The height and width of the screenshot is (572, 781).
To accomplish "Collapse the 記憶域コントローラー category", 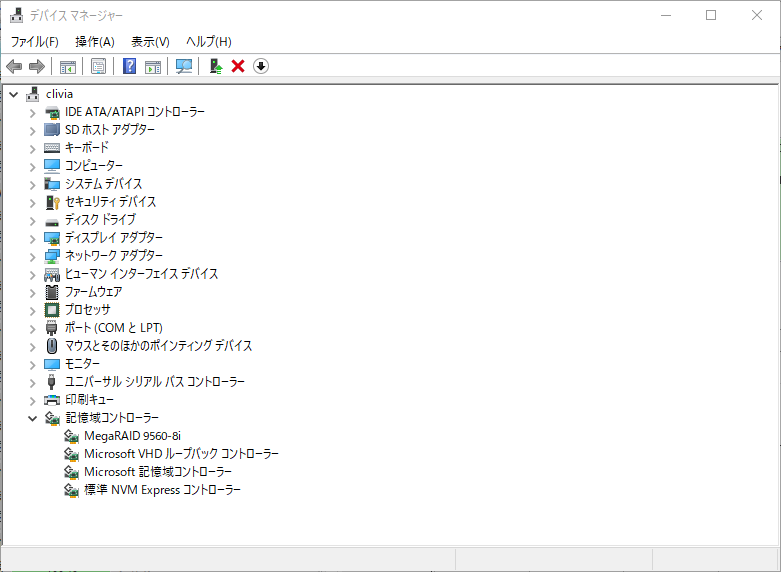I will click(x=32, y=419).
